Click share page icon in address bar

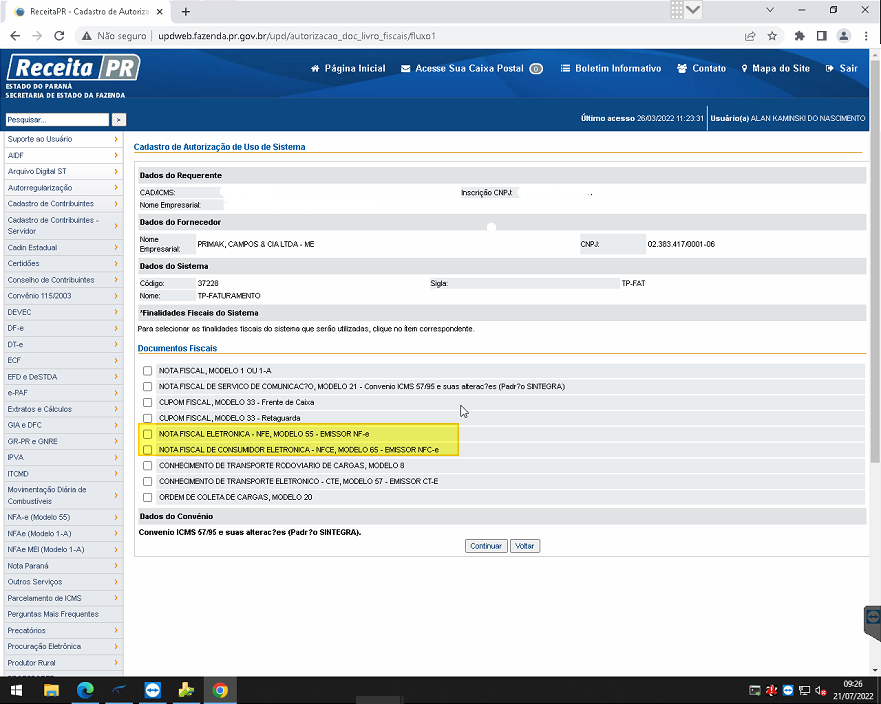(750, 36)
